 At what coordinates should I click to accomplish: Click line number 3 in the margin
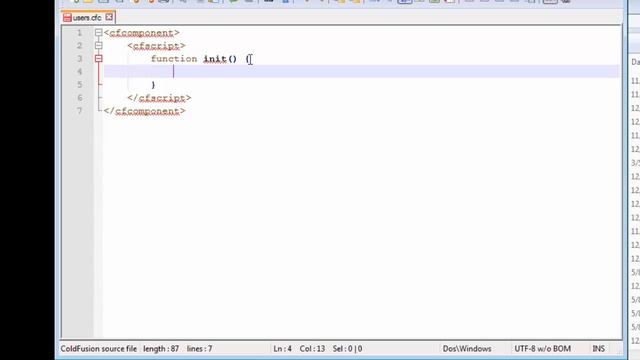(80, 59)
